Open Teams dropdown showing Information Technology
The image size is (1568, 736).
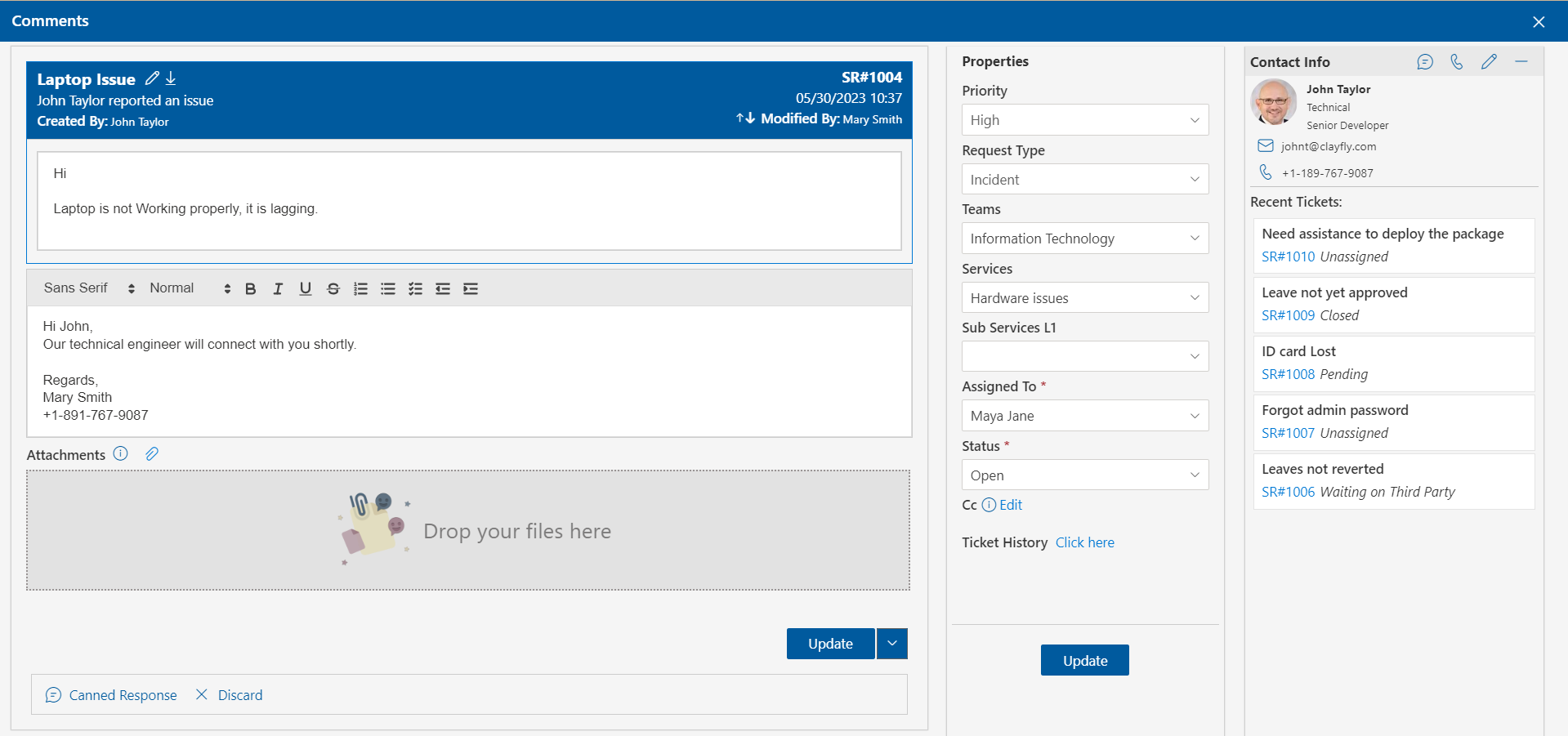click(1085, 239)
